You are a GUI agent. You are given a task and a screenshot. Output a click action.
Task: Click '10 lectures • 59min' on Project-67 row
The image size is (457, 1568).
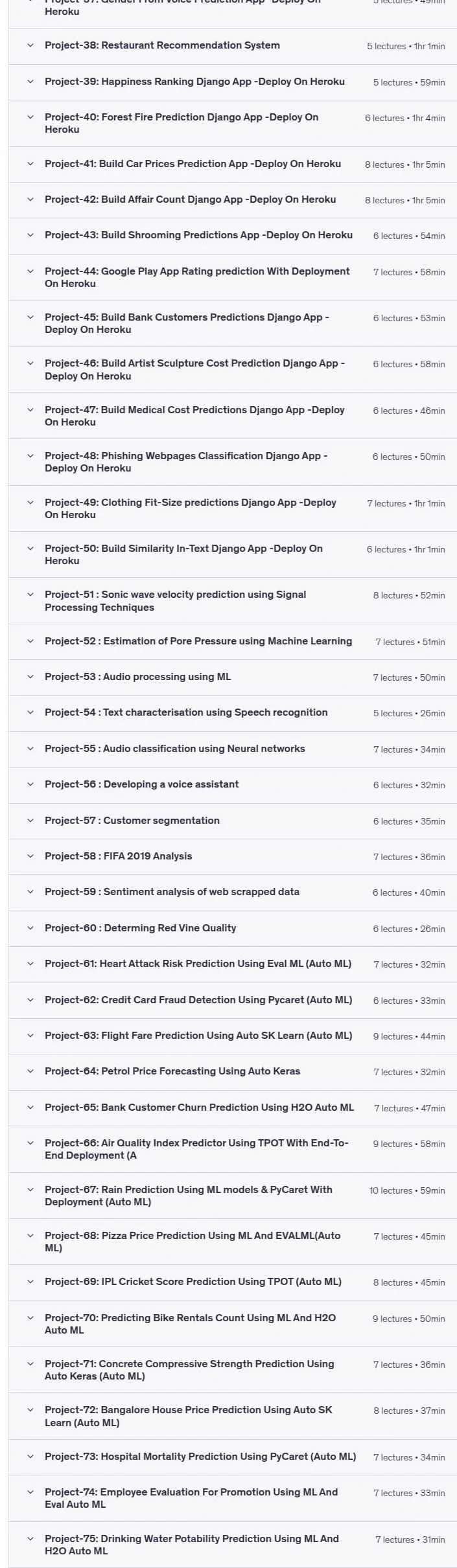pos(407,1190)
